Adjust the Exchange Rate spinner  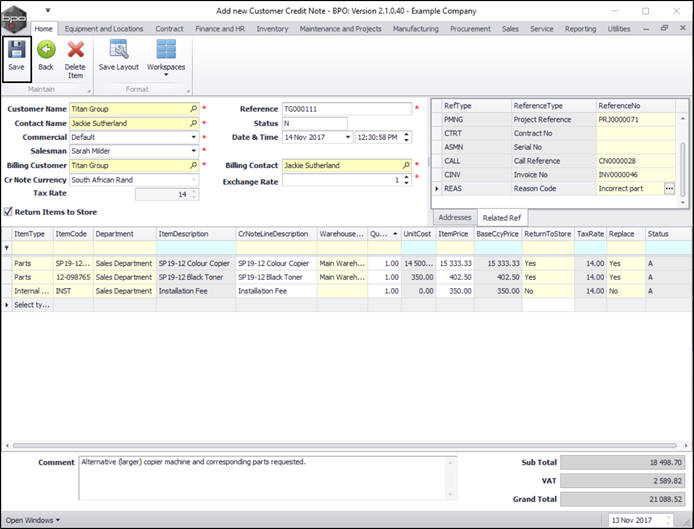click(x=406, y=180)
